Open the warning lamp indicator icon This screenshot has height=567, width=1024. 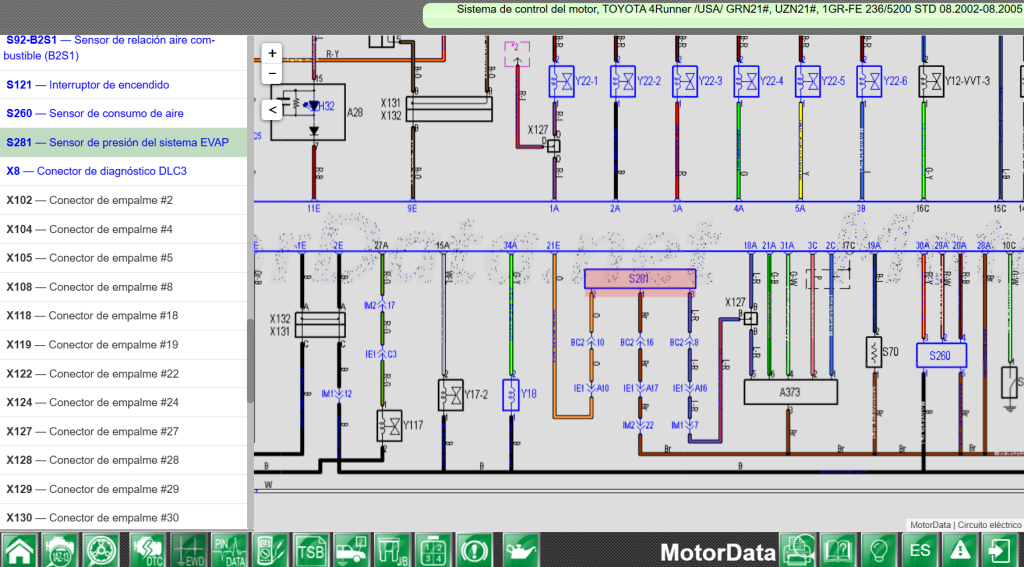474,550
